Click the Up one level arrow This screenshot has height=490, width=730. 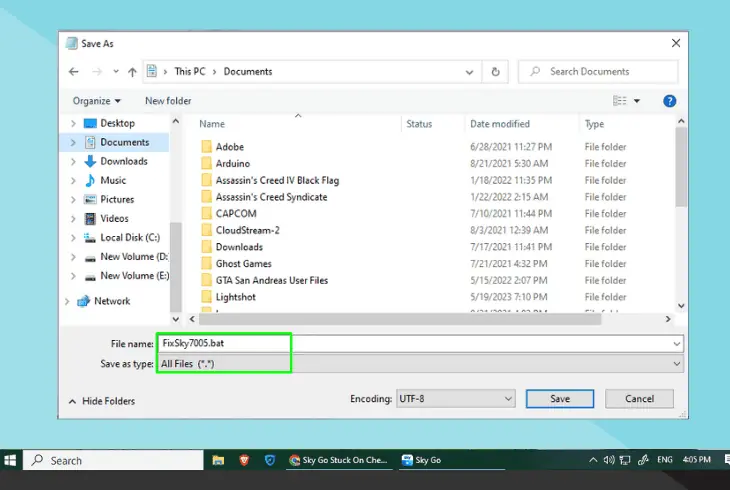click(x=131, y=72)
